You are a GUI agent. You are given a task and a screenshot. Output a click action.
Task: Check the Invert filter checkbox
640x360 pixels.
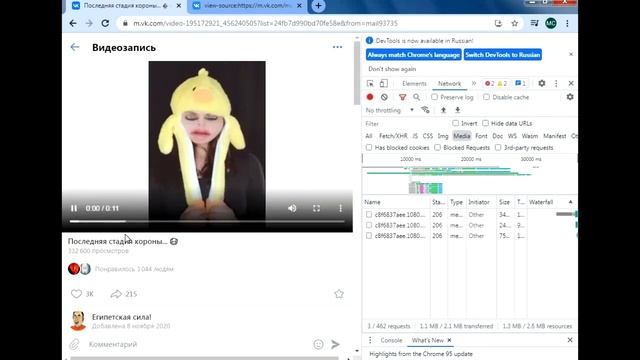[x=455, y=123]
